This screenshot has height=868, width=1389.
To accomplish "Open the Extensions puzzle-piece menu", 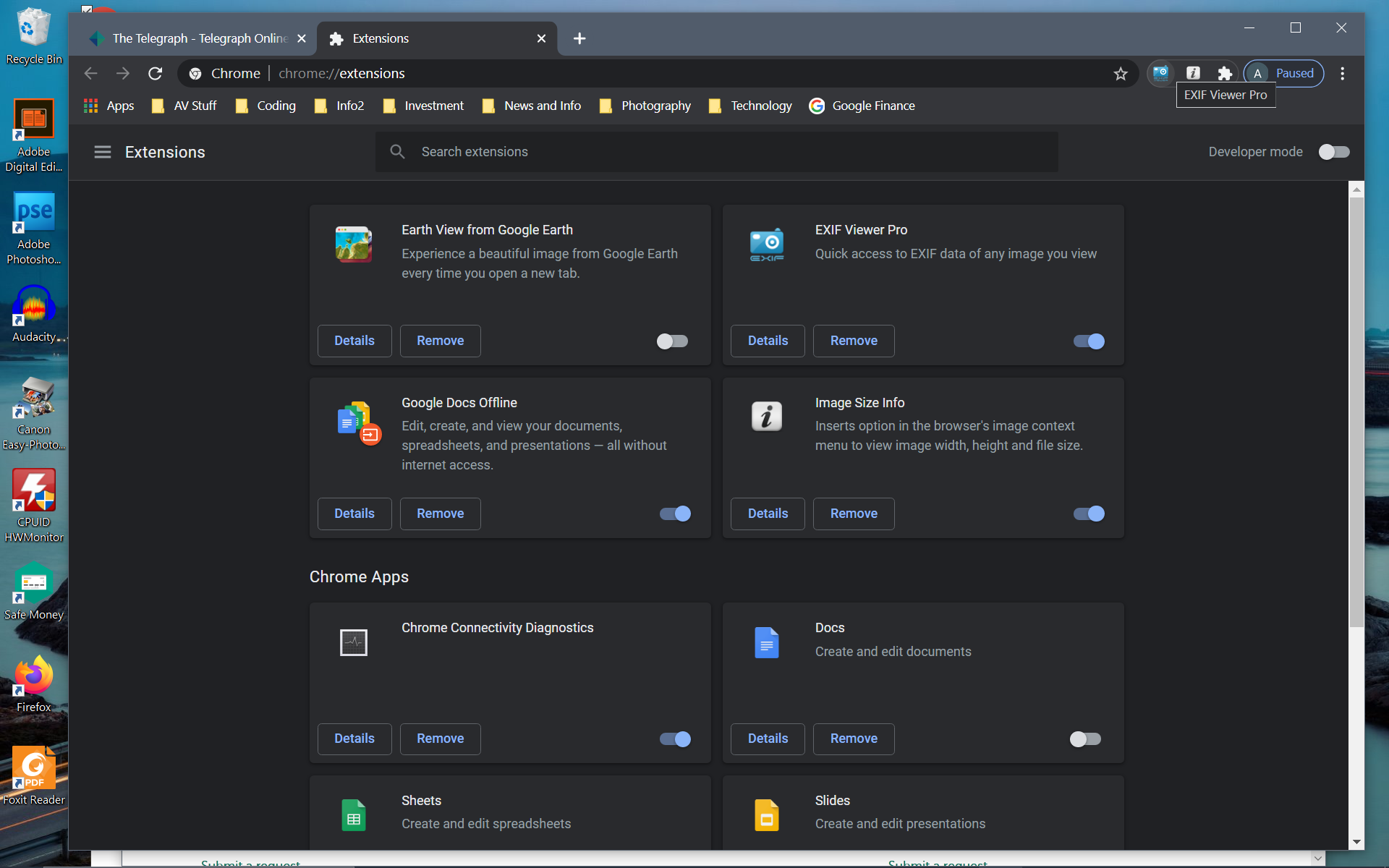I will [1224, 73].
